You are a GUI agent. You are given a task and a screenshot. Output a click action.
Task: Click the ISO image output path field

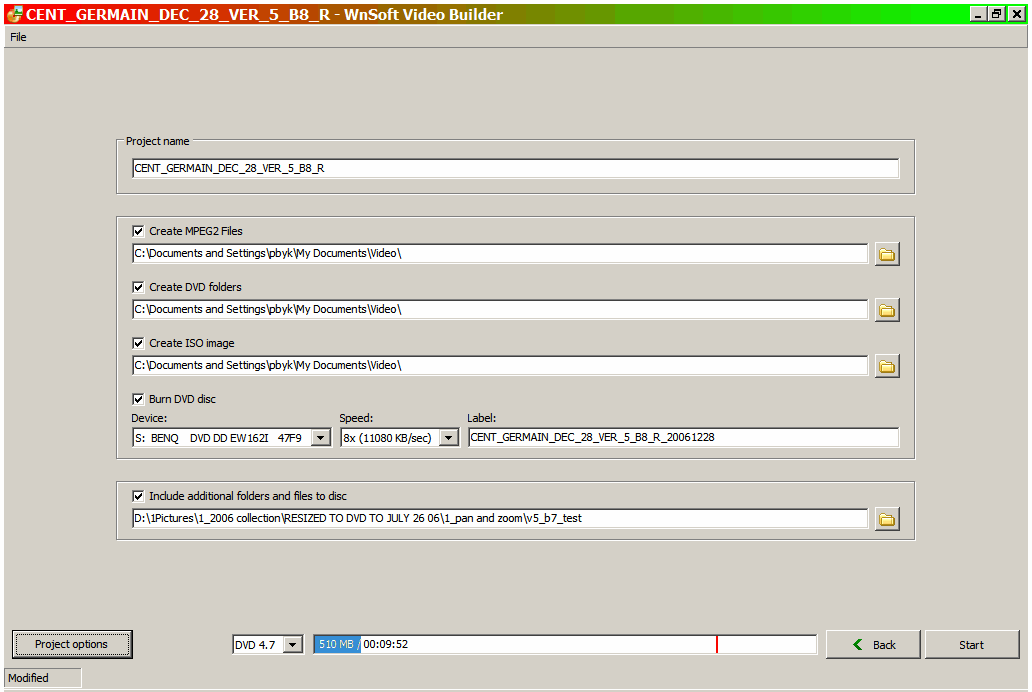coord(500,365)
